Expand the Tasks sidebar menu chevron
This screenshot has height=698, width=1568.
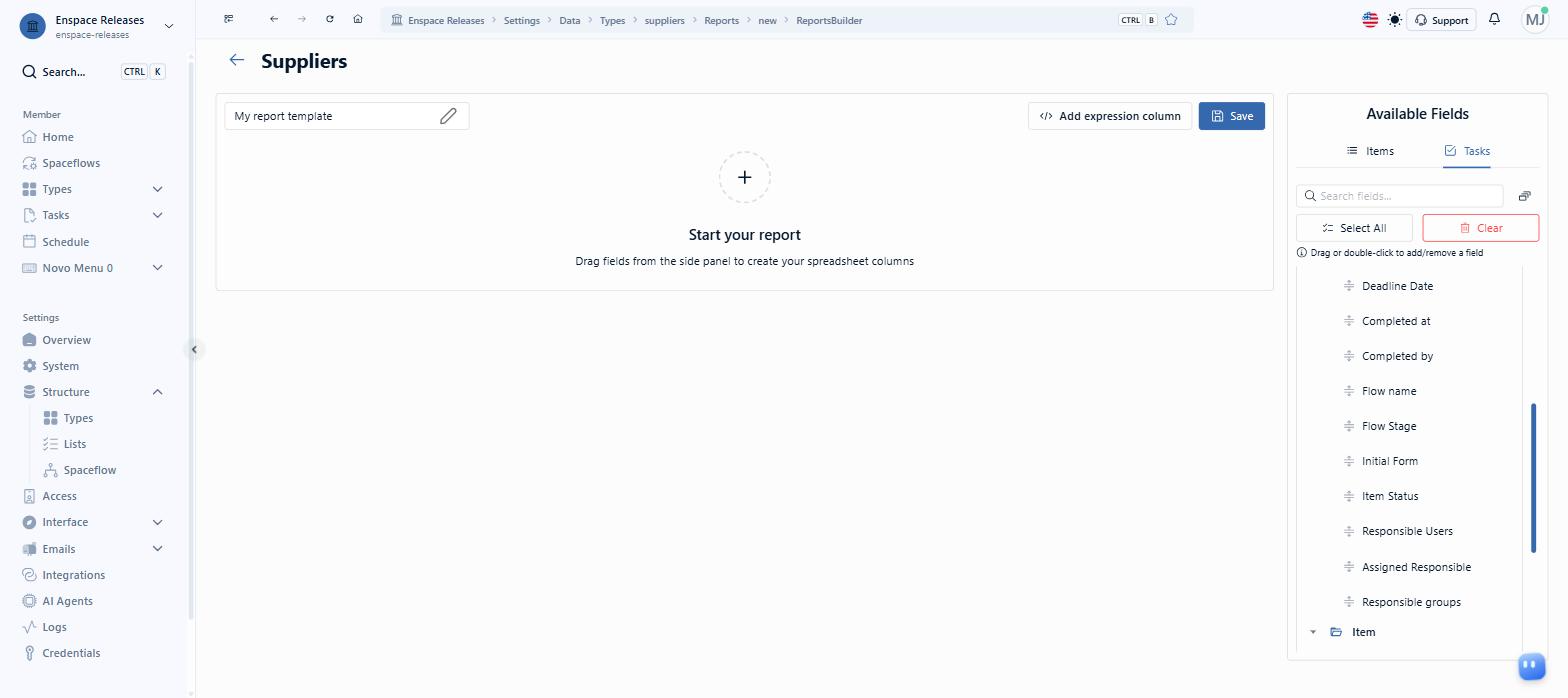coord(157,215)
